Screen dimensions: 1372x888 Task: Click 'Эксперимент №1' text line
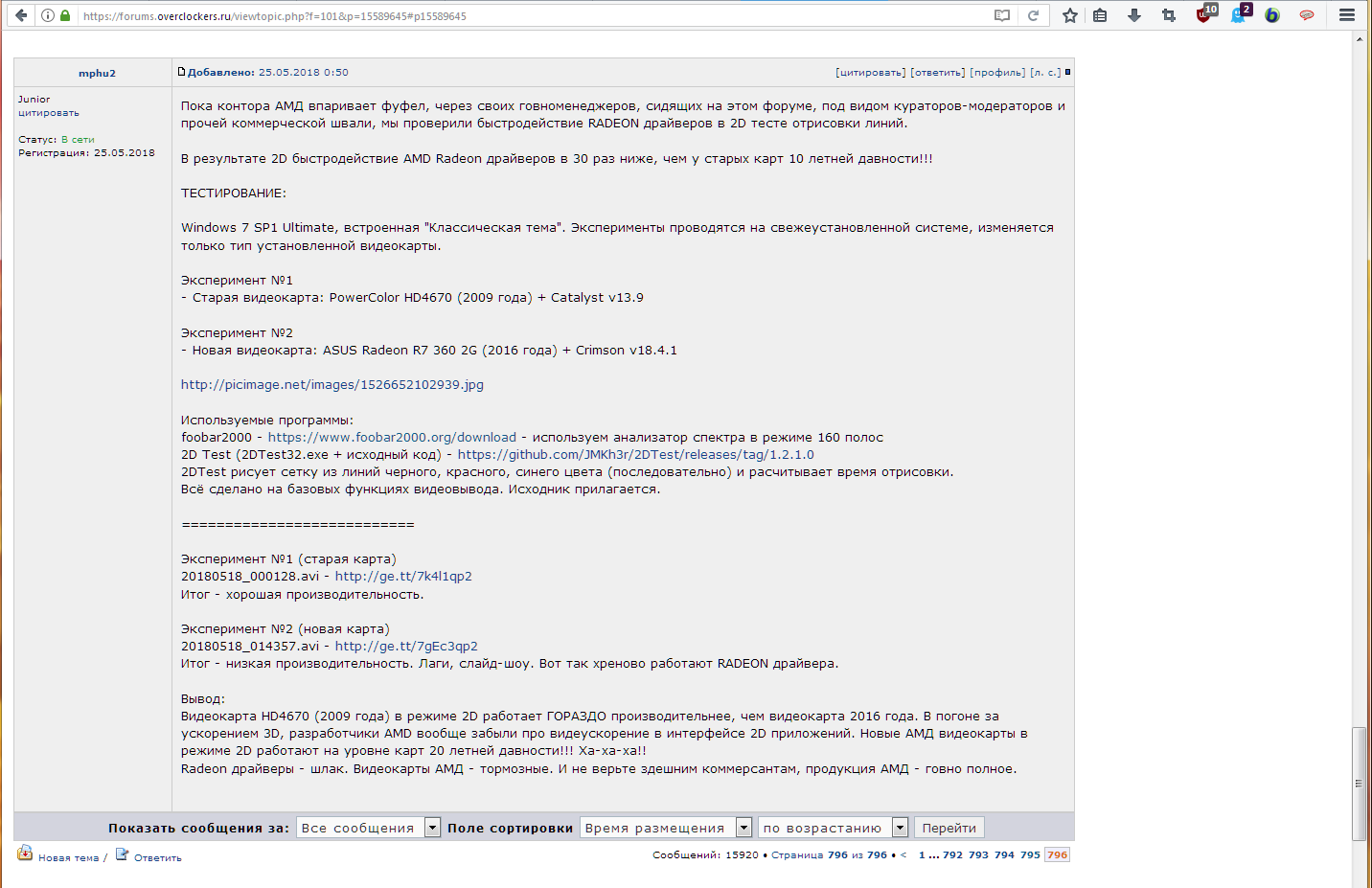click(x=237, y=280)
